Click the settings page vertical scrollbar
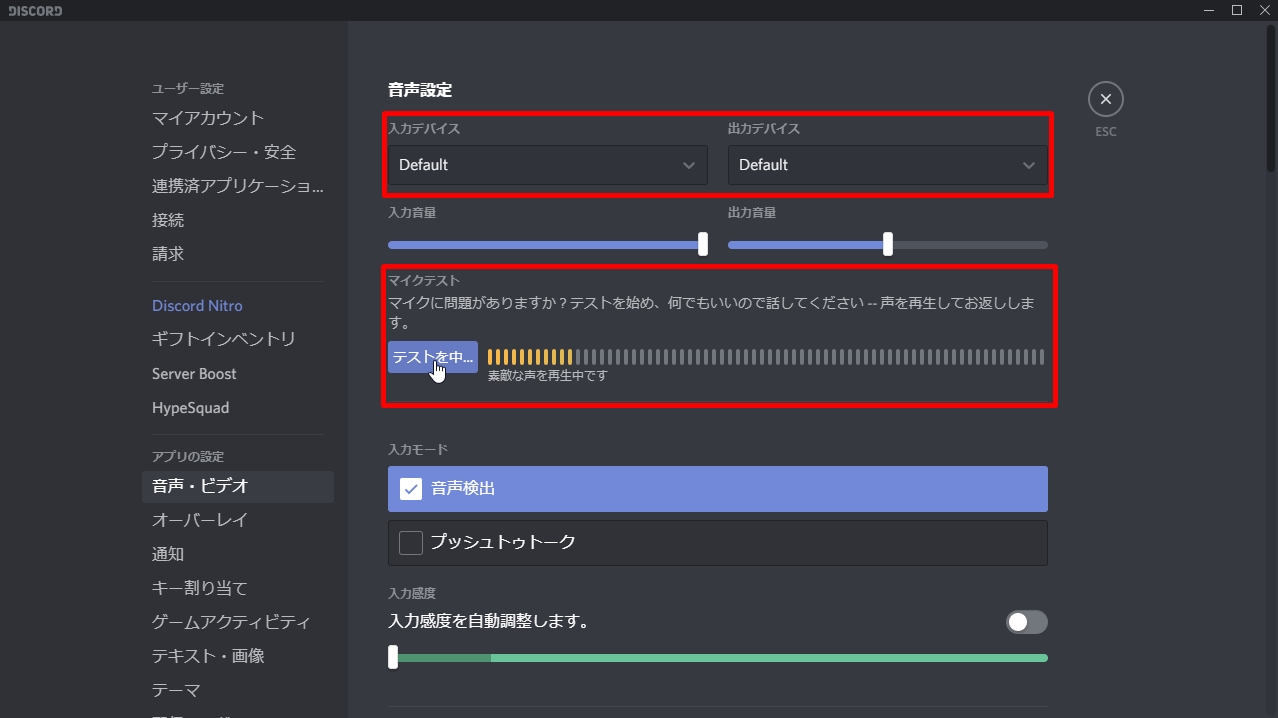This screenshot has width=1278, height=718. [x=1271, y=100]
